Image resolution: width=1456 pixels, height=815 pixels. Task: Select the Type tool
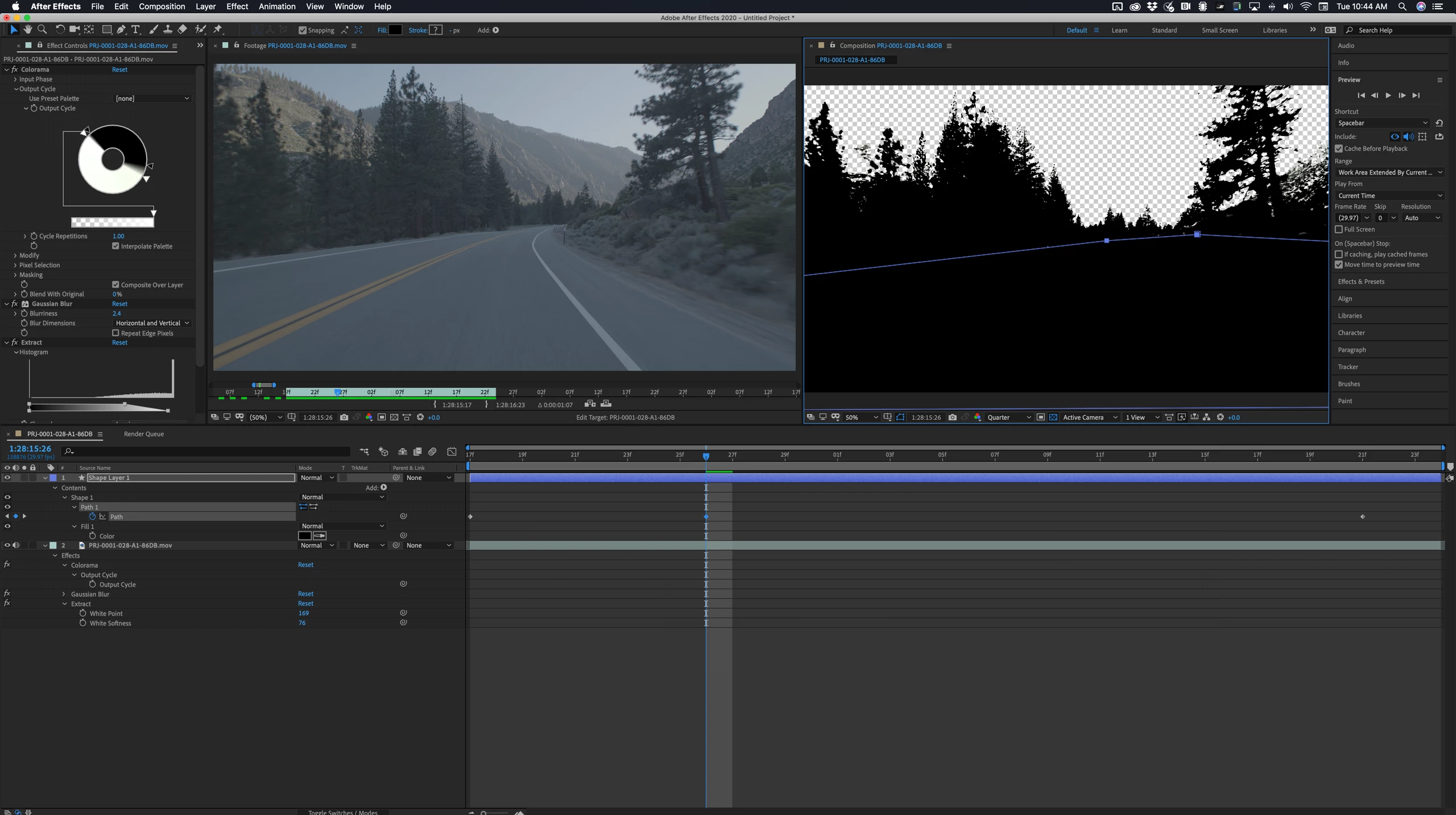[x=135, y=30]
